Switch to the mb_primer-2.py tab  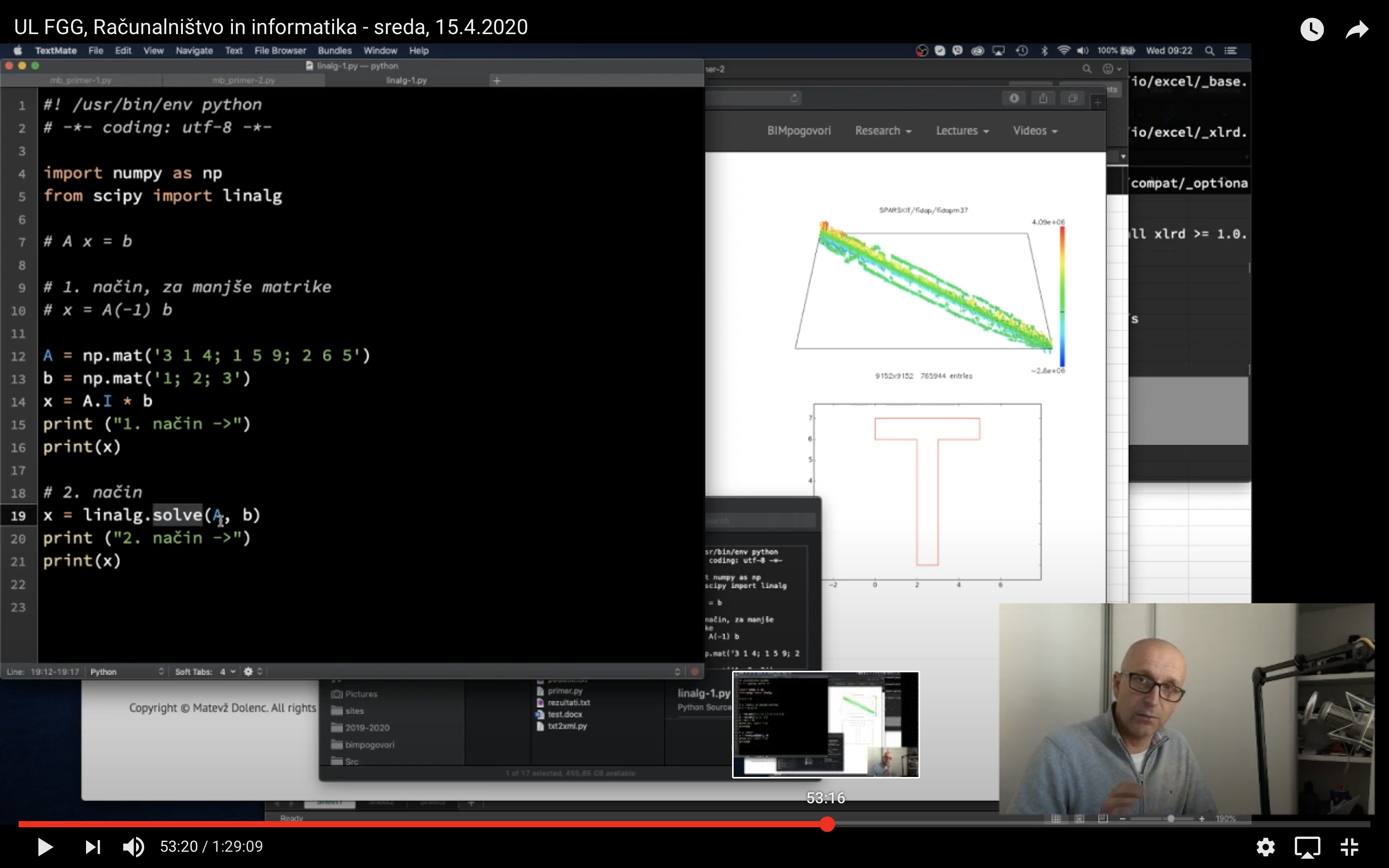point(244,80)
